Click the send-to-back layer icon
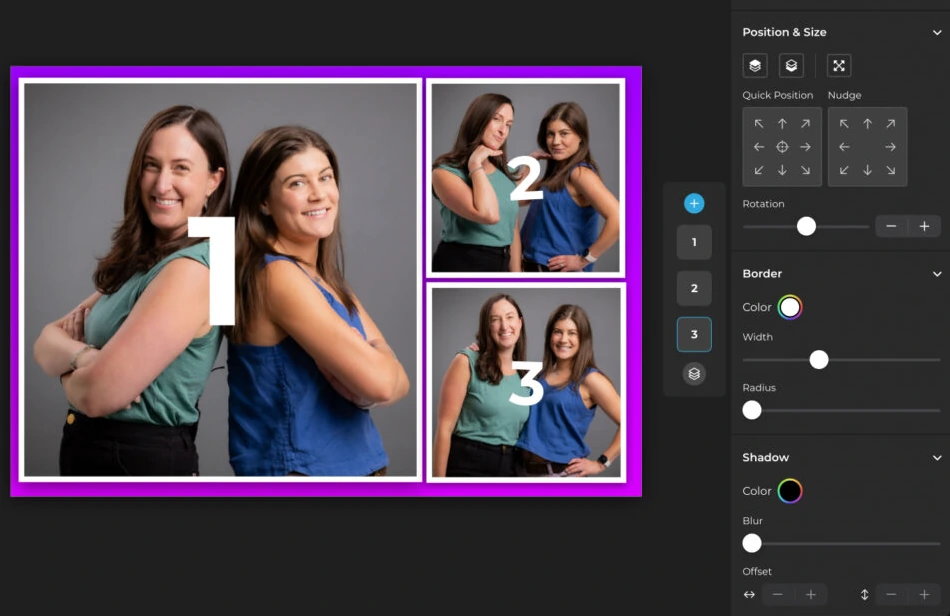950x616 pixels. (x=791, y=65)
